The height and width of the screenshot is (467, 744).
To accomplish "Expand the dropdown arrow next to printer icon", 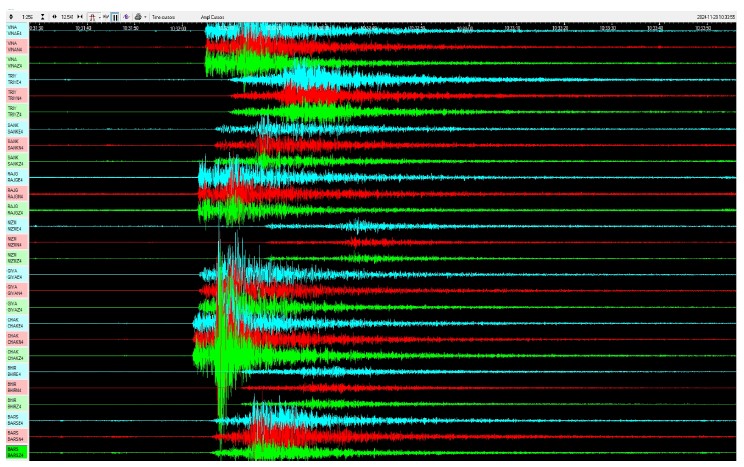I will pos(145,17).
